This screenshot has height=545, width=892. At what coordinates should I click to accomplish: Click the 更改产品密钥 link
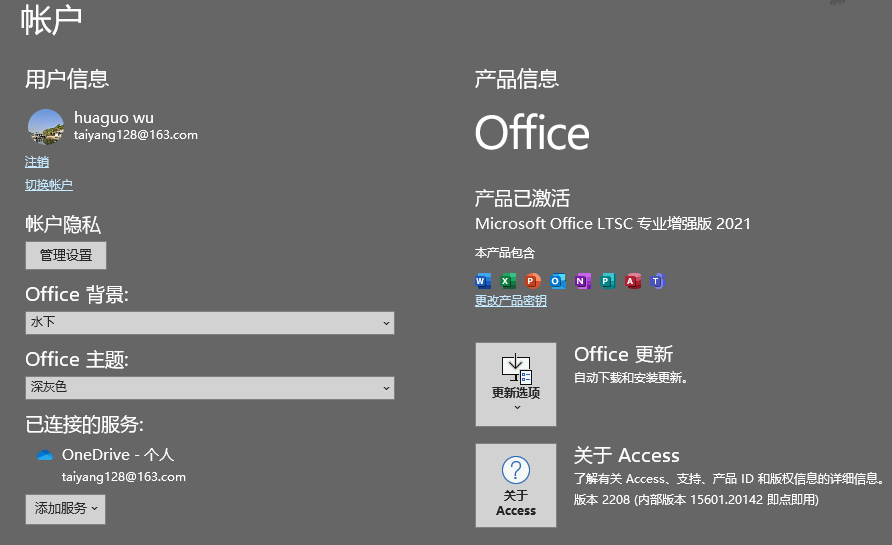tap(511, 301)
